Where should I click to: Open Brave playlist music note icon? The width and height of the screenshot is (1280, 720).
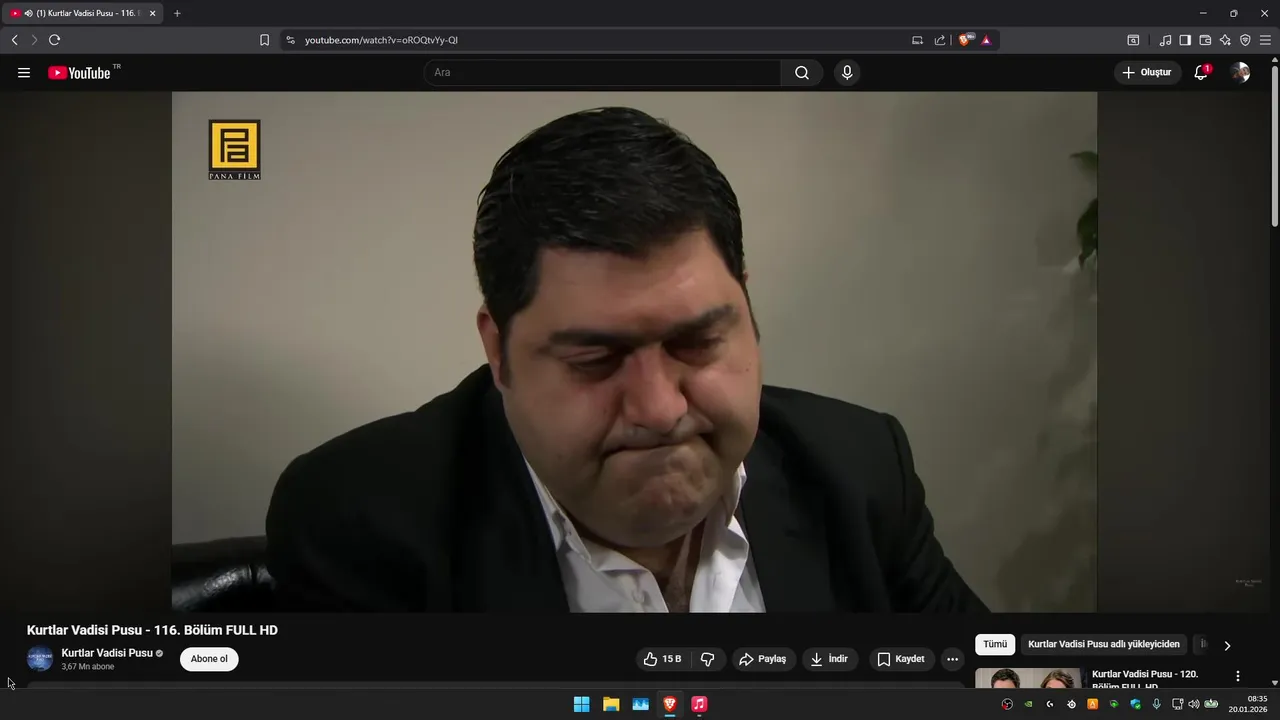pyautogui.click(x=1165, y=40)
